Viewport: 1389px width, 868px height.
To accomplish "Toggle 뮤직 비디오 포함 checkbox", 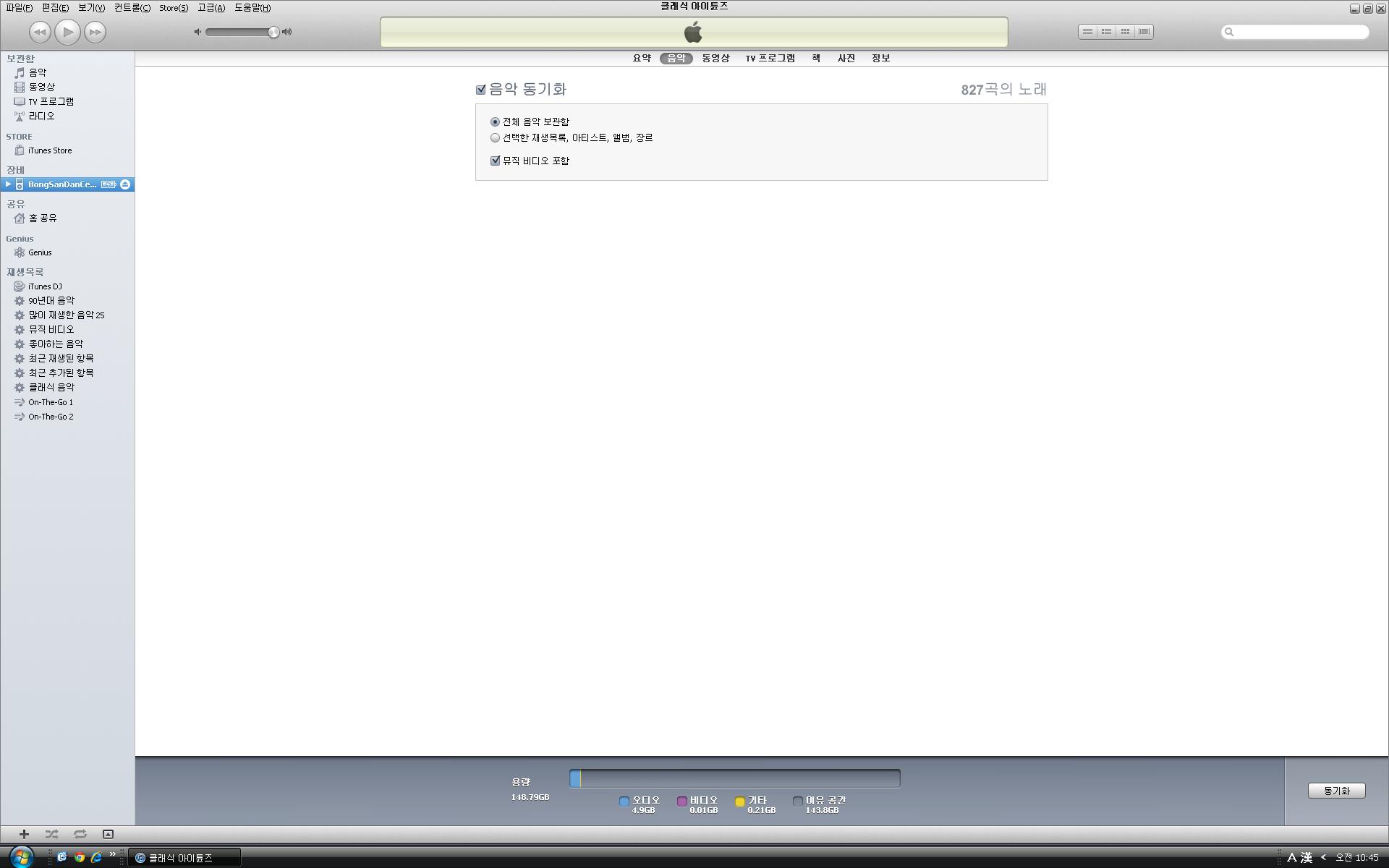I will coord(495,161).
